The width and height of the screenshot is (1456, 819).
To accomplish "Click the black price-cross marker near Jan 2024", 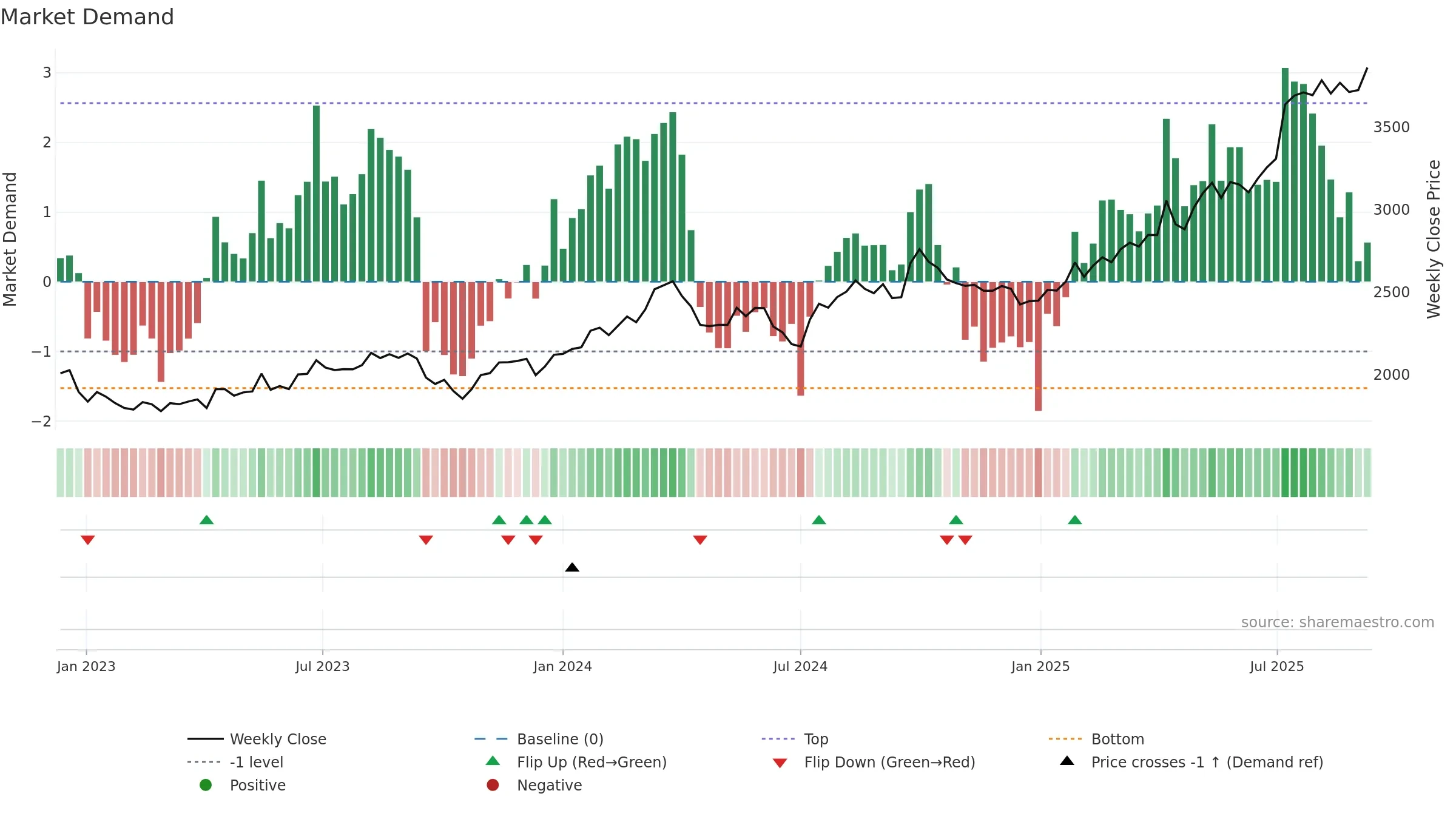I will tap(572, 567).
